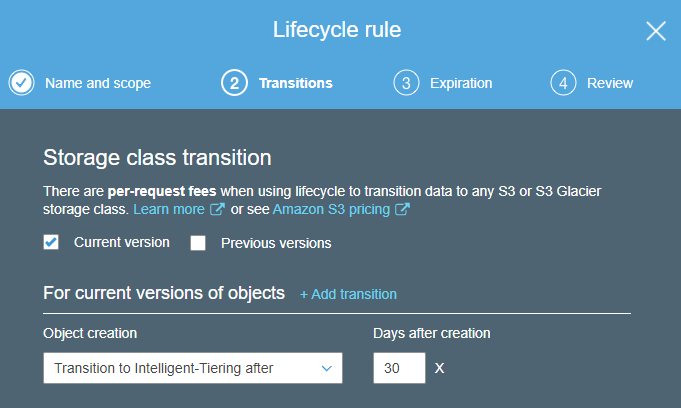Screen dimensions: 681x408
Task: Open the Learn more link
Action: point(169,210)
